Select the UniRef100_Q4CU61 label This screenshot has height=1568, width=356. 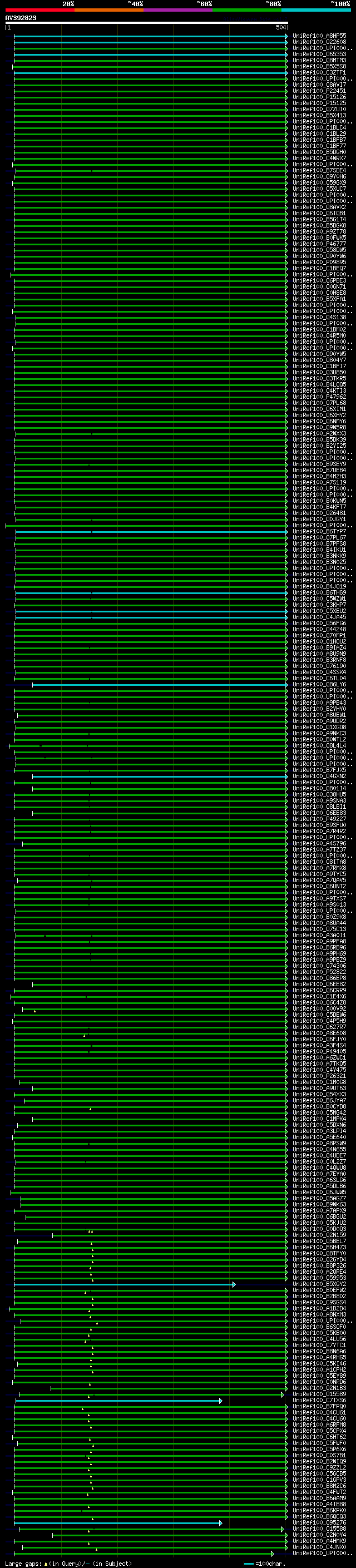319,1413
